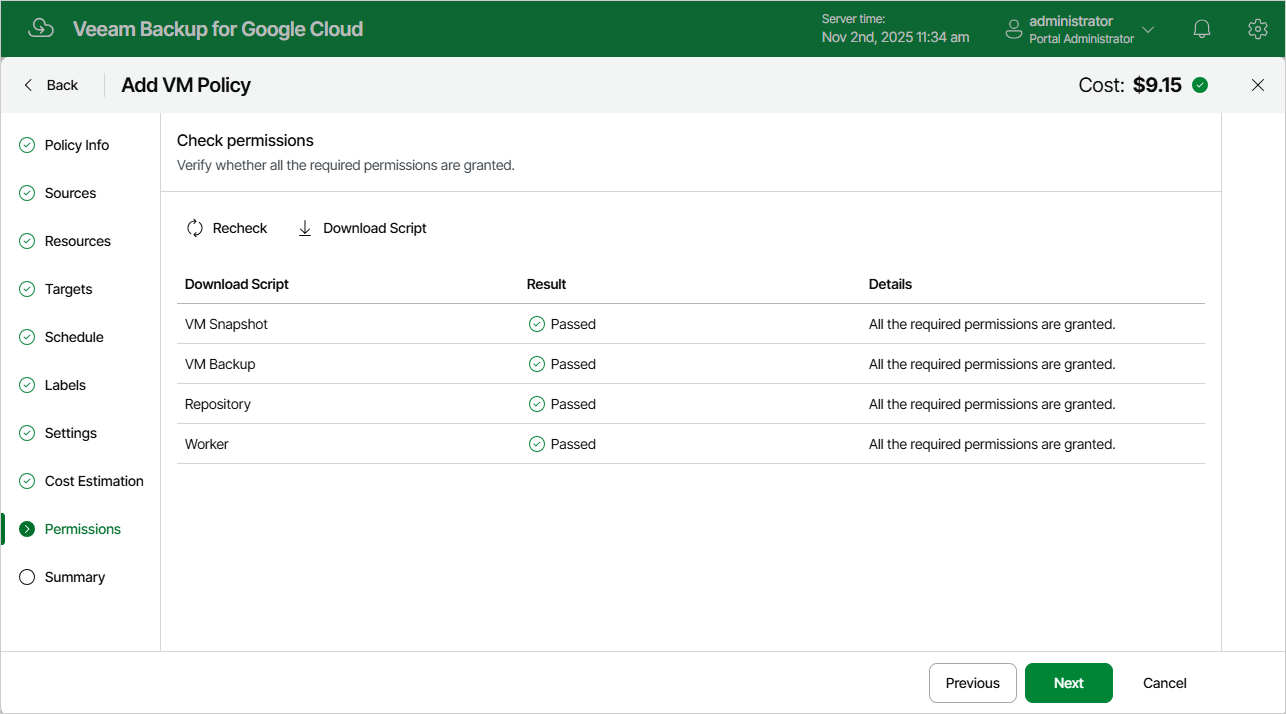Click the Targets step checkmark icon

click(27, 289)
